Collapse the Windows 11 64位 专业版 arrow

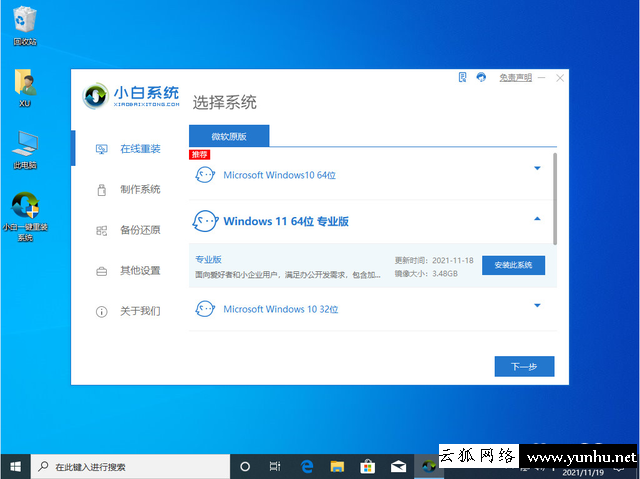coord(537,219)
